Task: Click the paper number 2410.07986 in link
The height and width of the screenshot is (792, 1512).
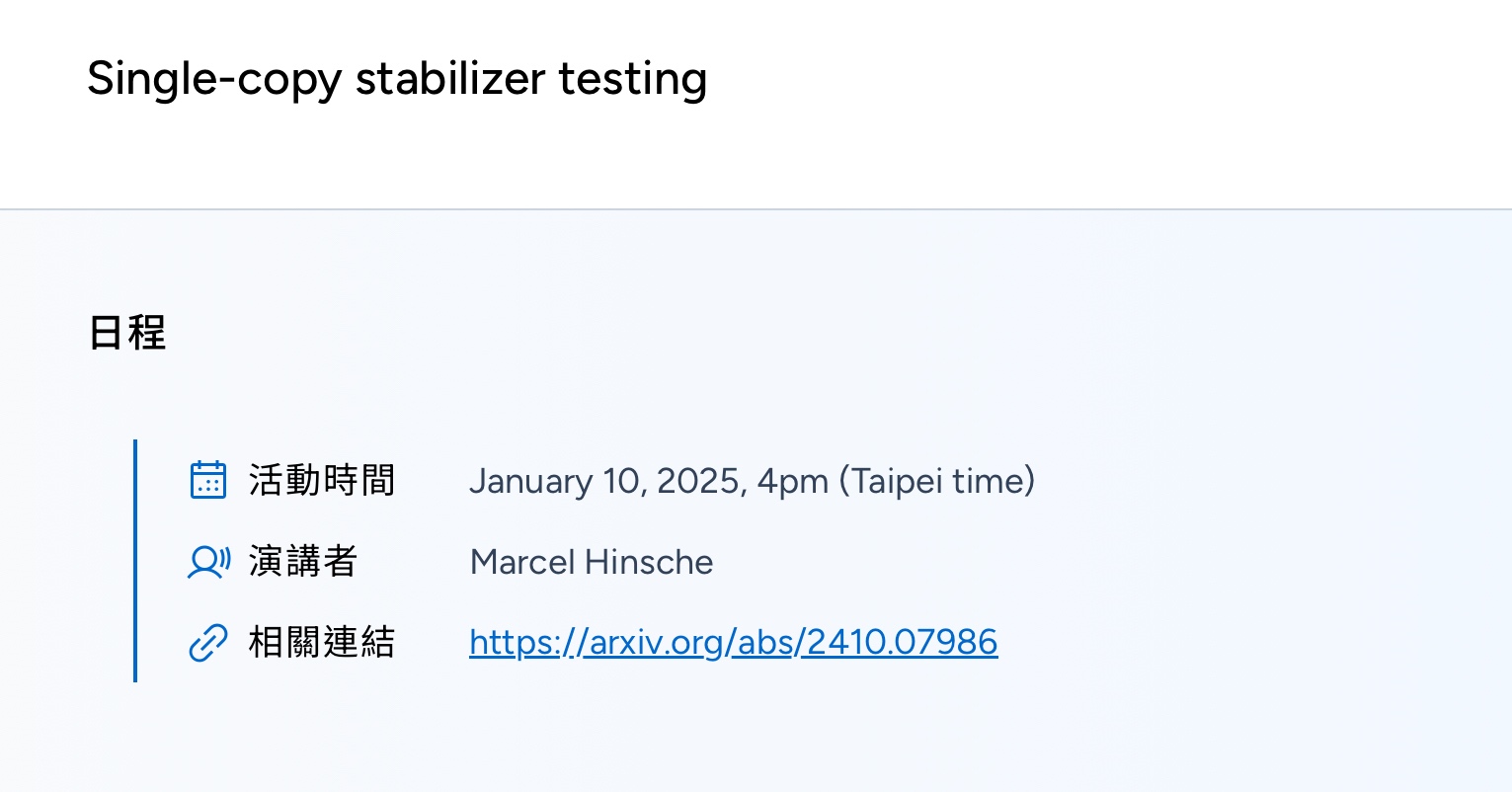Action: coord(902,642)
